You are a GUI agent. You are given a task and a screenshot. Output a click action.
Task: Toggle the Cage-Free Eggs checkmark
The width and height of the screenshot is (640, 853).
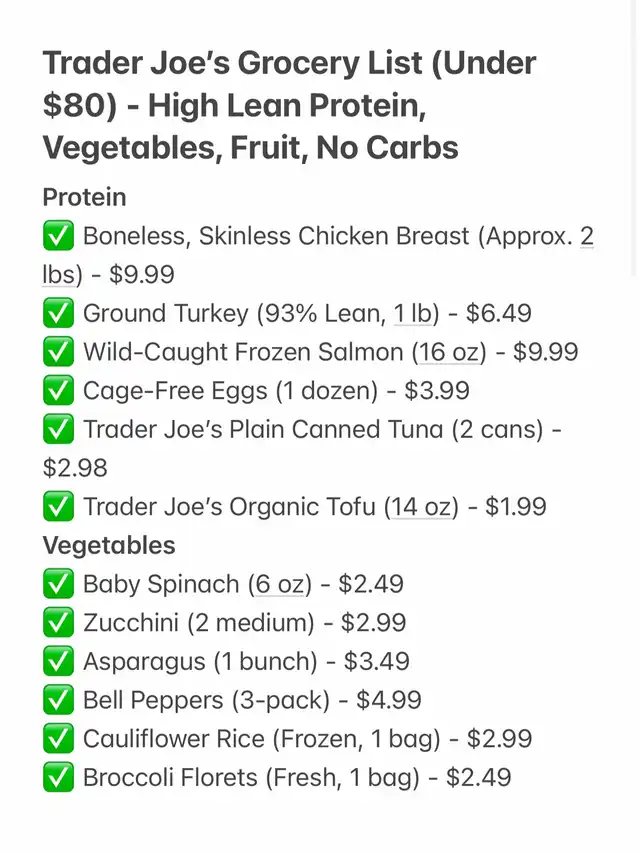57,391
